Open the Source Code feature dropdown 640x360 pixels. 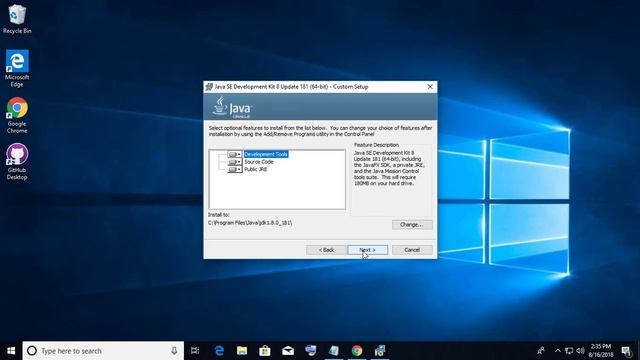pos(235,162)
